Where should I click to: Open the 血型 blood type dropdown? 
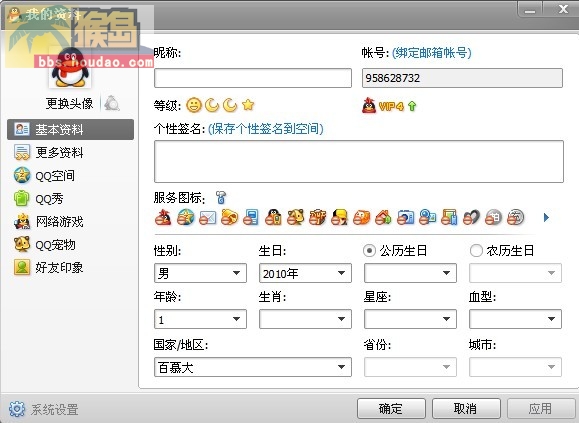[515, 319]
